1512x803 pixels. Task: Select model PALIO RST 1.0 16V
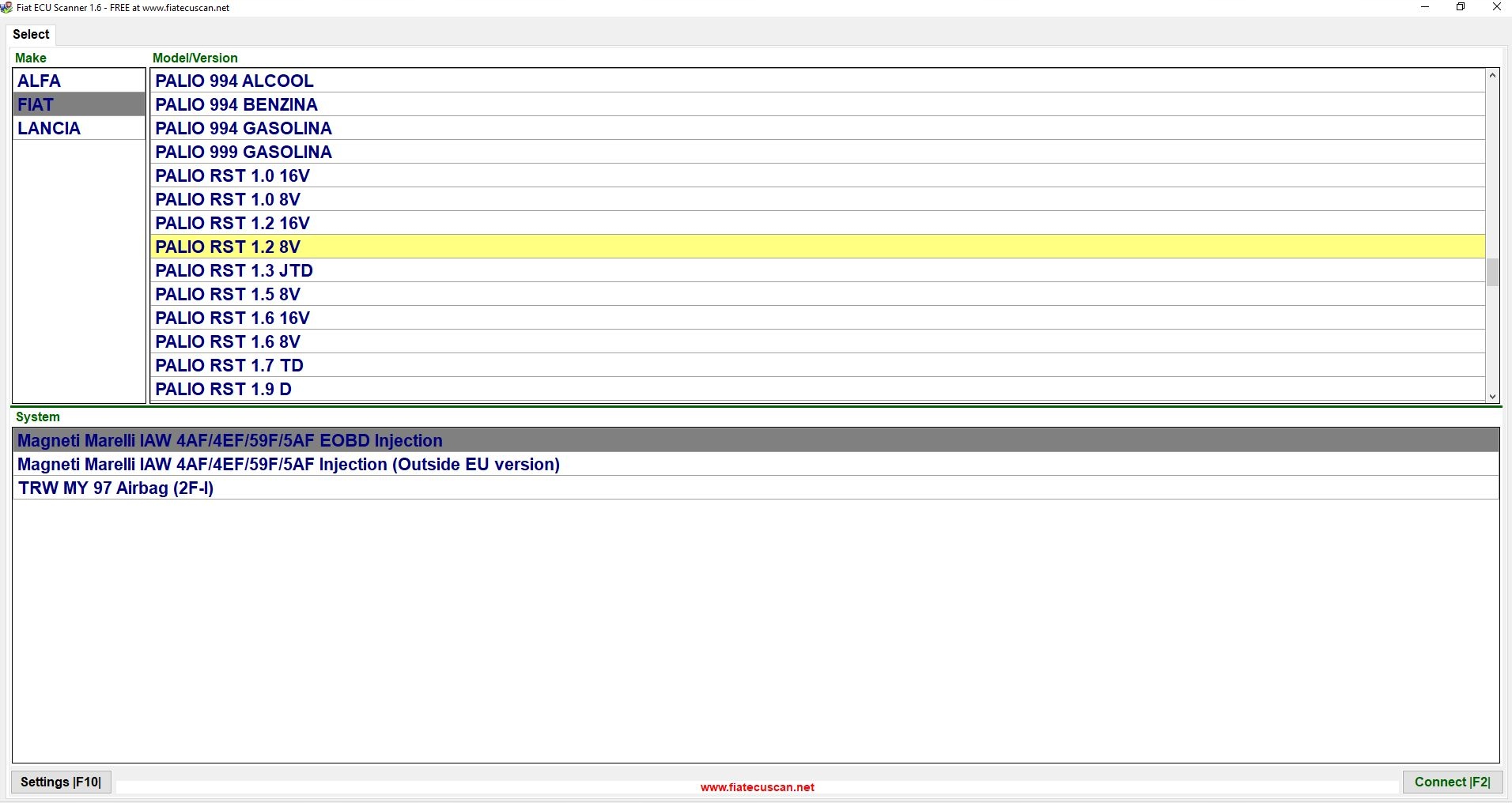pyautogui.click(x=818, y=175)
